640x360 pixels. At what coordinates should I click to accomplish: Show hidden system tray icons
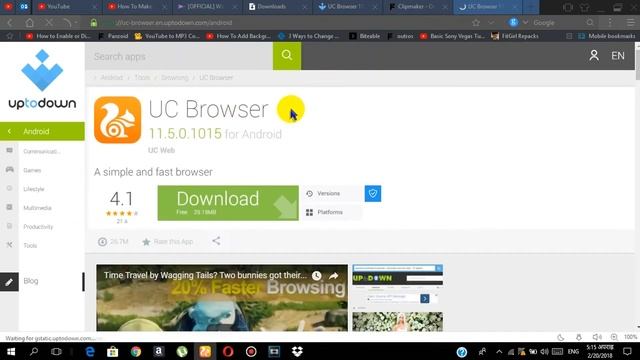(x=499, y=351)
